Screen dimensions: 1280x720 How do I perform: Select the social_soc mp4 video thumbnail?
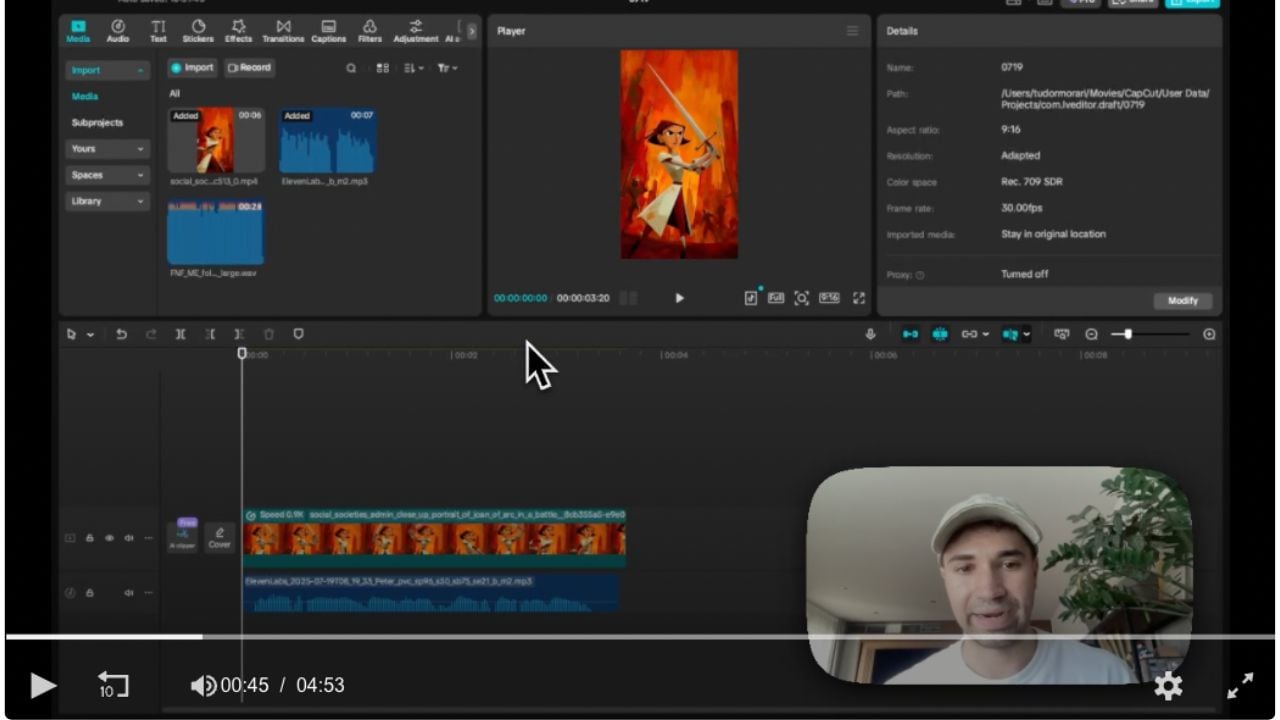[x=216, y=141]
